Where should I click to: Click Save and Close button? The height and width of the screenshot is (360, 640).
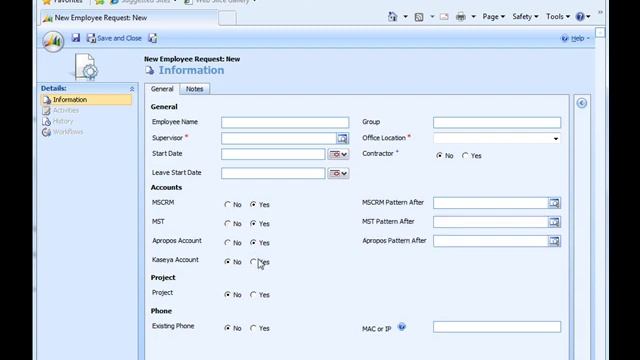114,38
